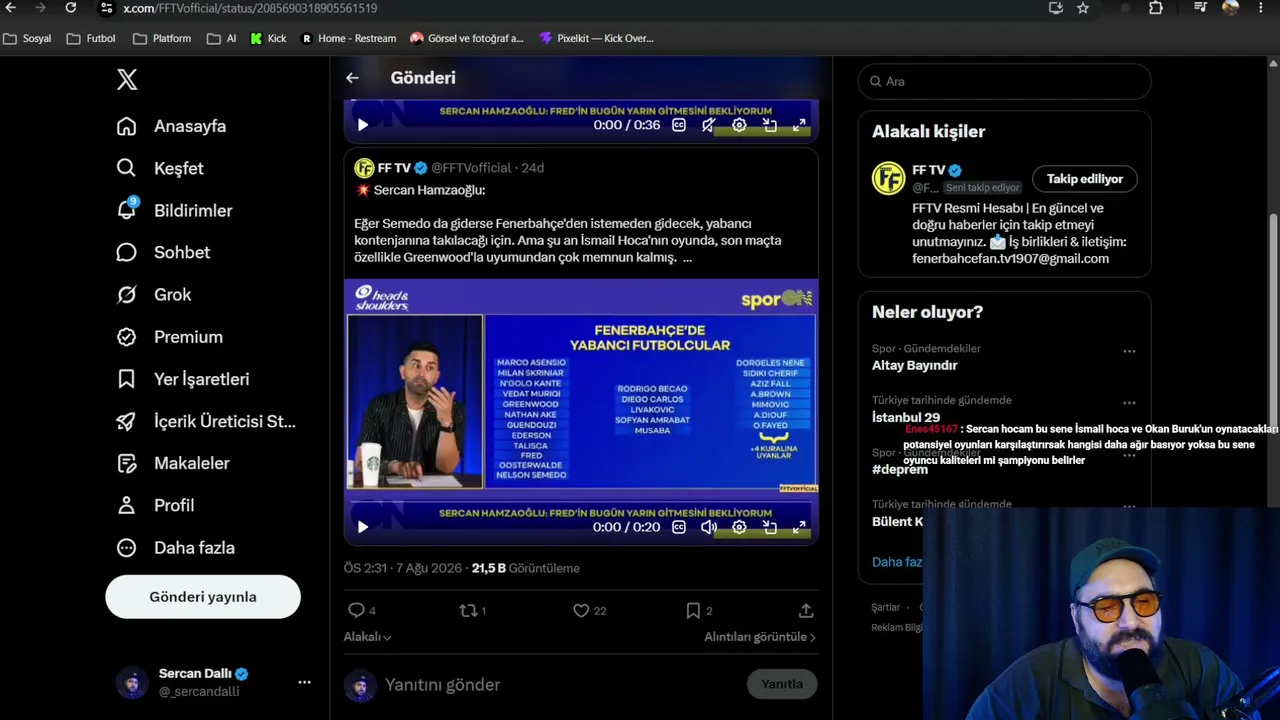1280x720 pixels.
Task: Open the AI bookmarks folder
Action: click(x=221, y=39)
